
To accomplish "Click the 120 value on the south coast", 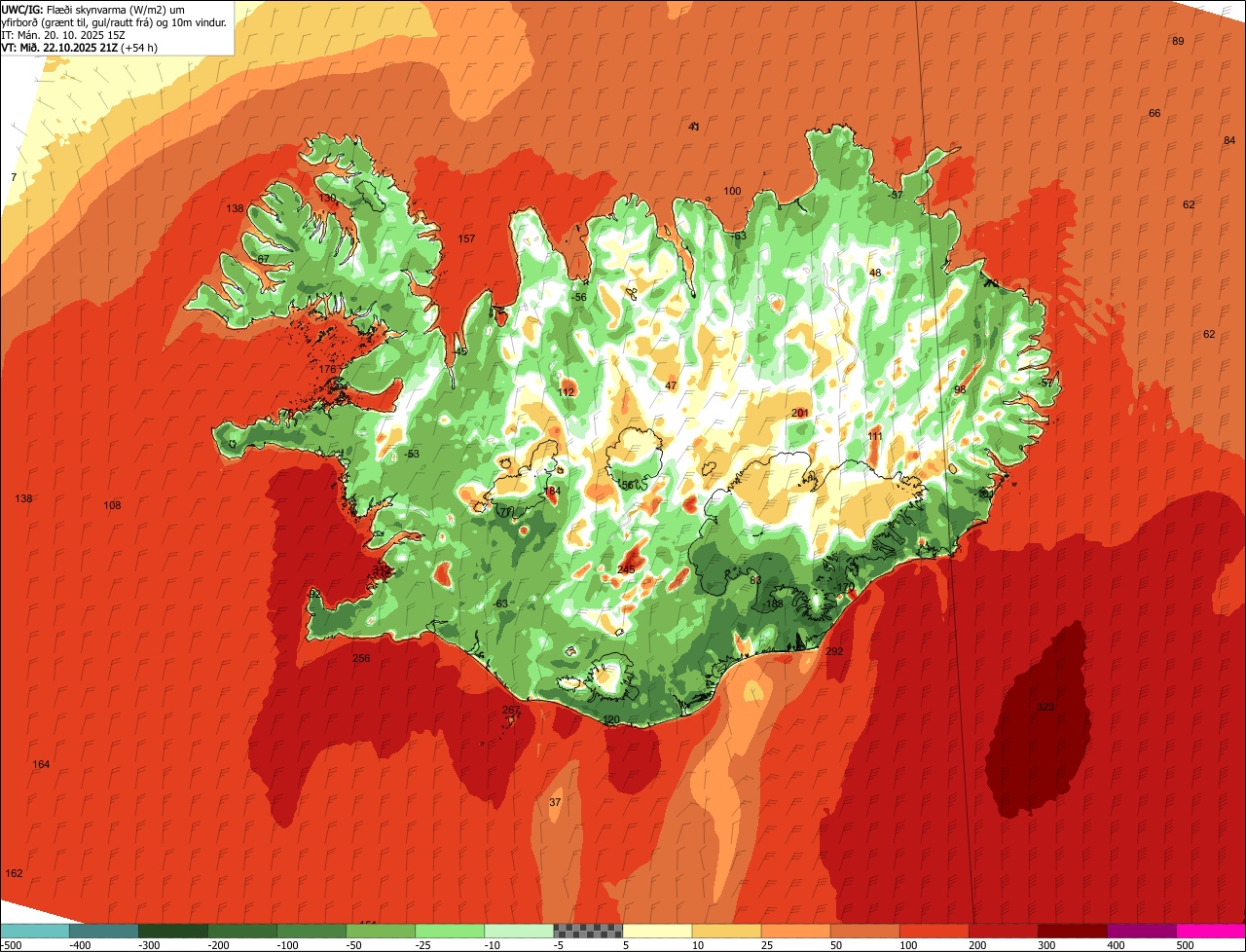I will (x=611, y=720).
